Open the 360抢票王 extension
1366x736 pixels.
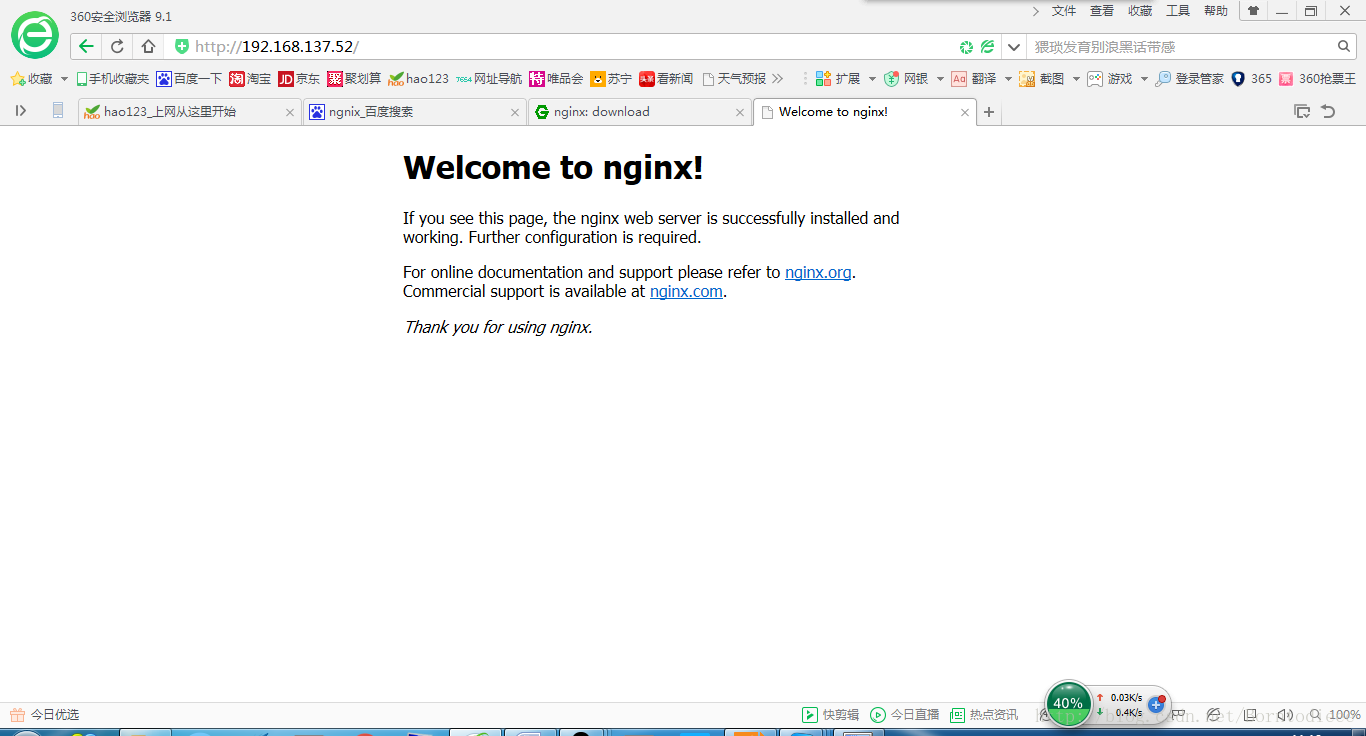click(x=1317, y=78)
